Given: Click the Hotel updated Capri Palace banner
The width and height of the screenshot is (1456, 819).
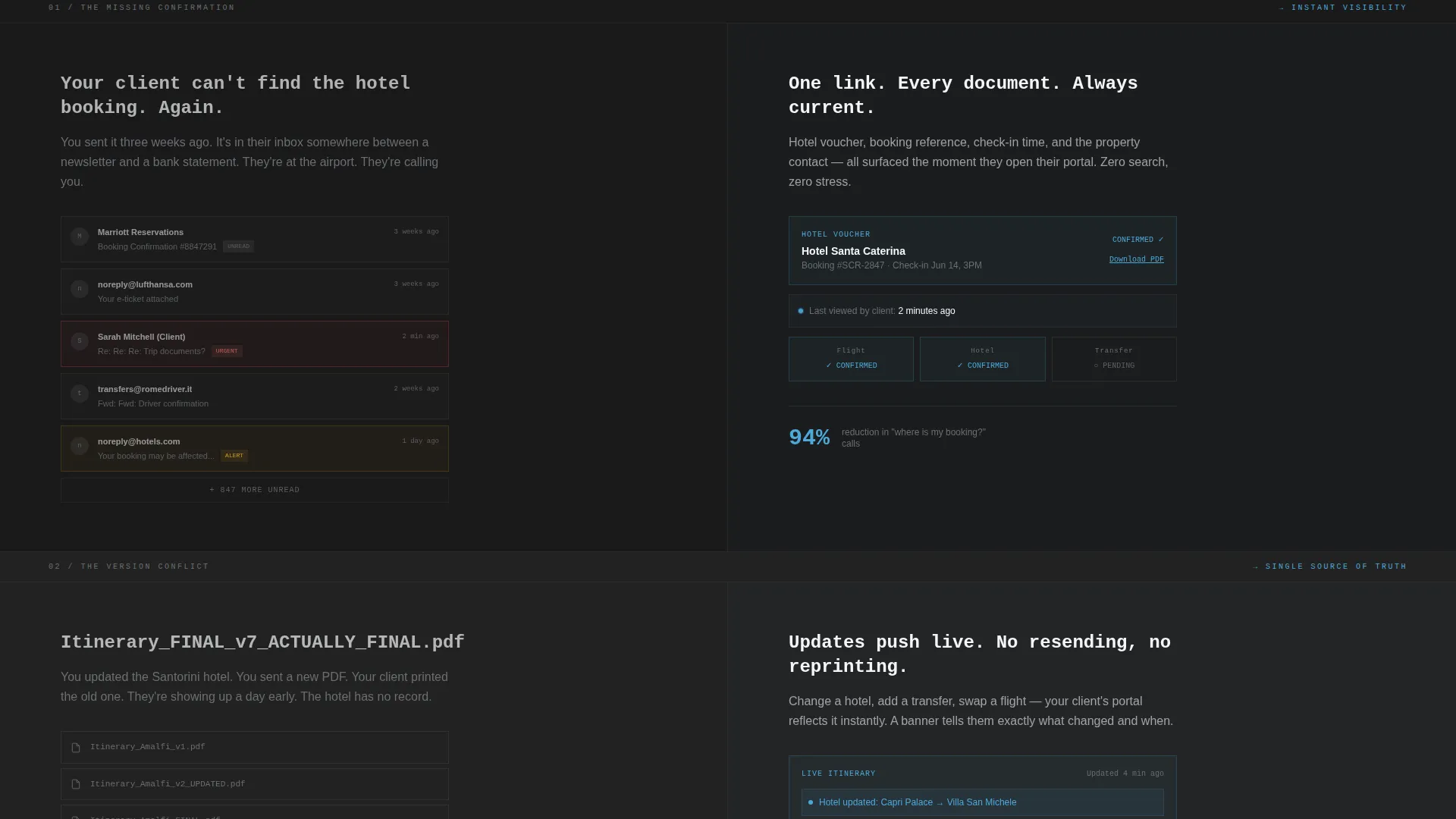Looking at the screenshot, I should click(982, 802).
